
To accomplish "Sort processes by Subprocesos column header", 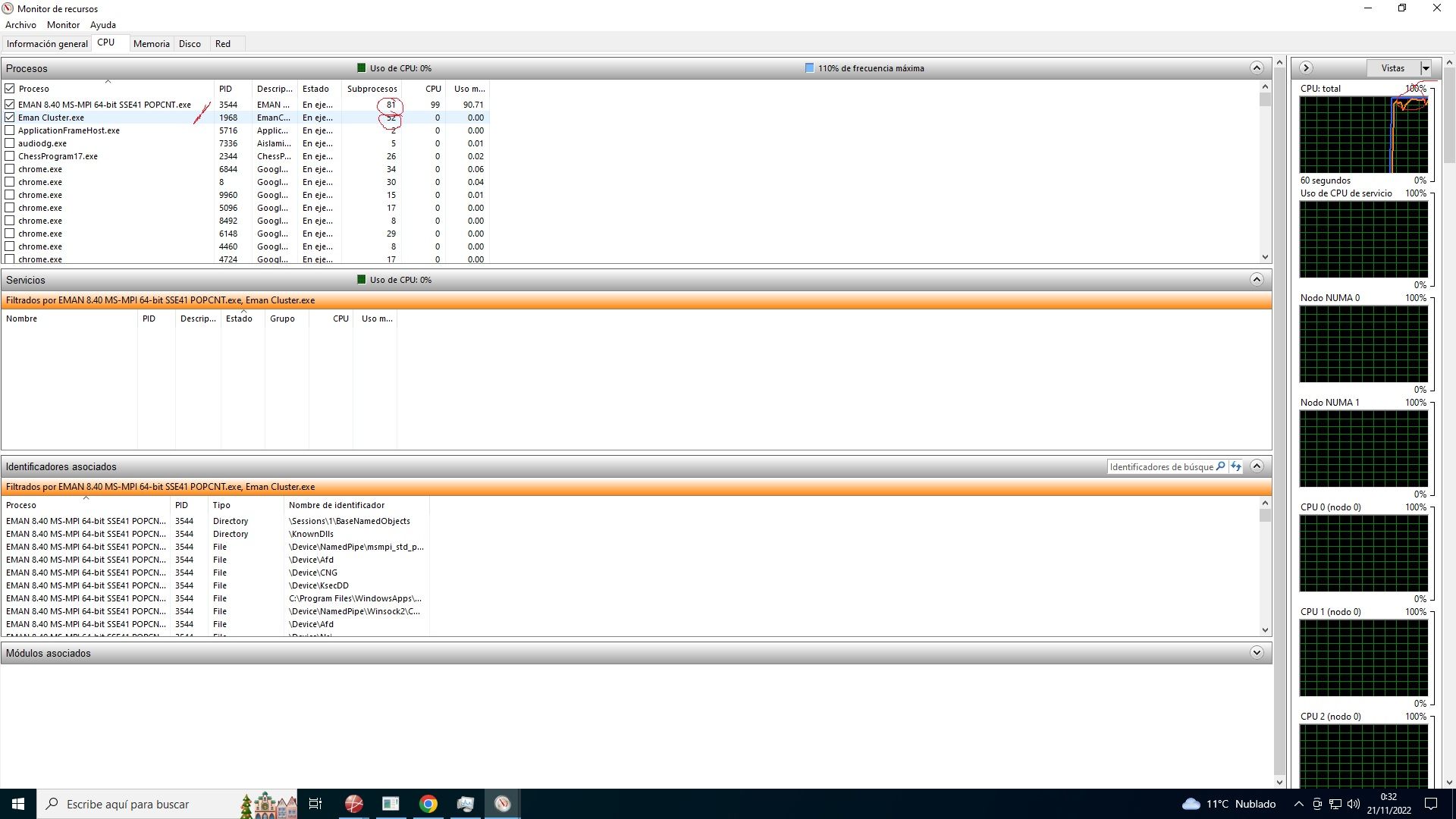I will click(372, 89).
